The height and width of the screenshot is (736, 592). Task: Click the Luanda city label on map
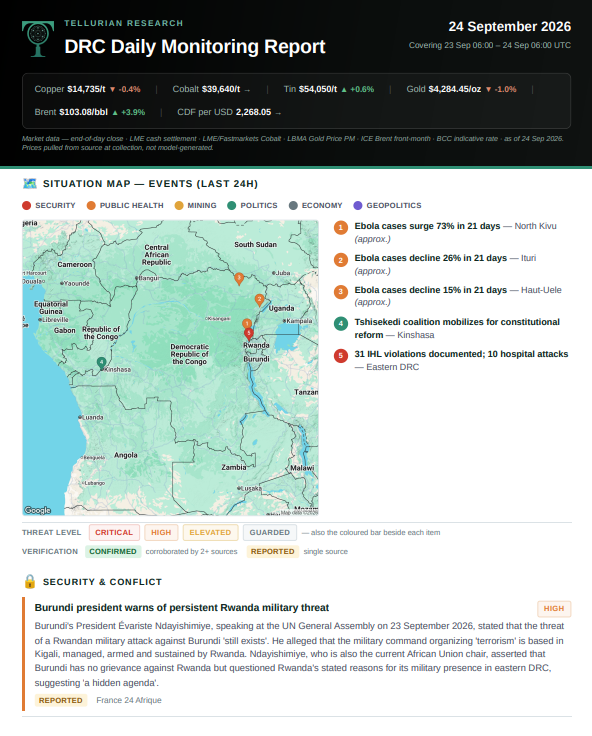tap(93, 417)
